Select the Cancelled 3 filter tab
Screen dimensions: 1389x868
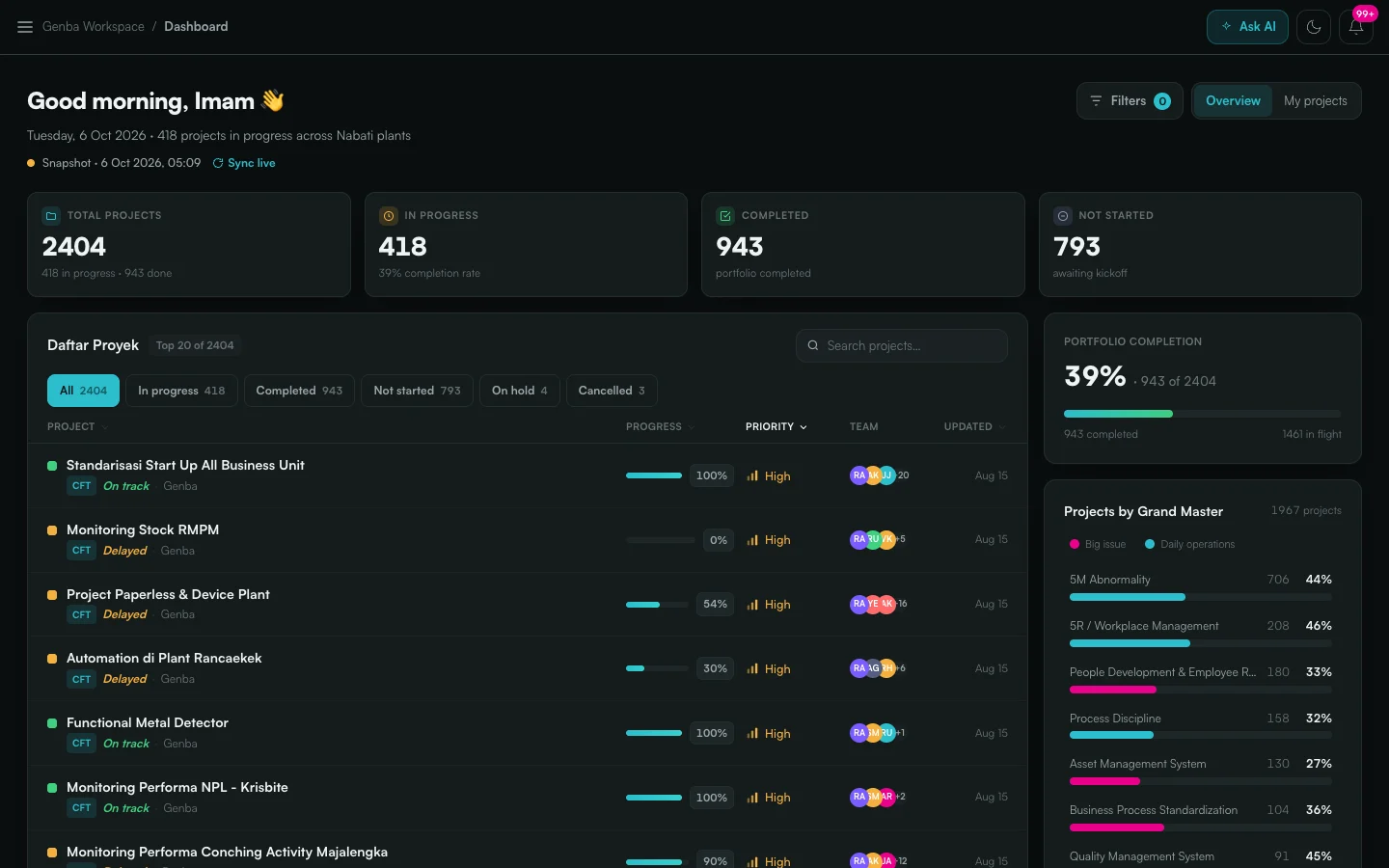[x=612, y=391]
